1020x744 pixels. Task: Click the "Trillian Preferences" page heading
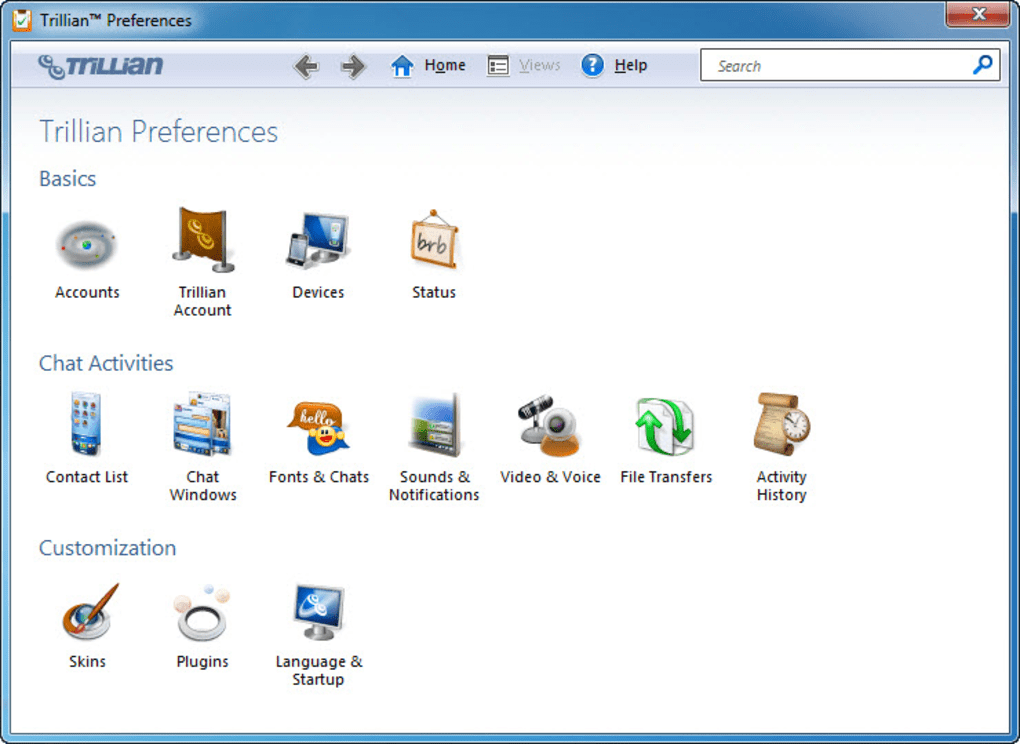[x=159, y=131]
